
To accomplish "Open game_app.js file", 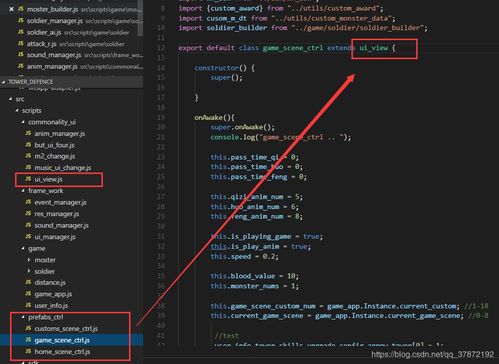I will [53, 294].
